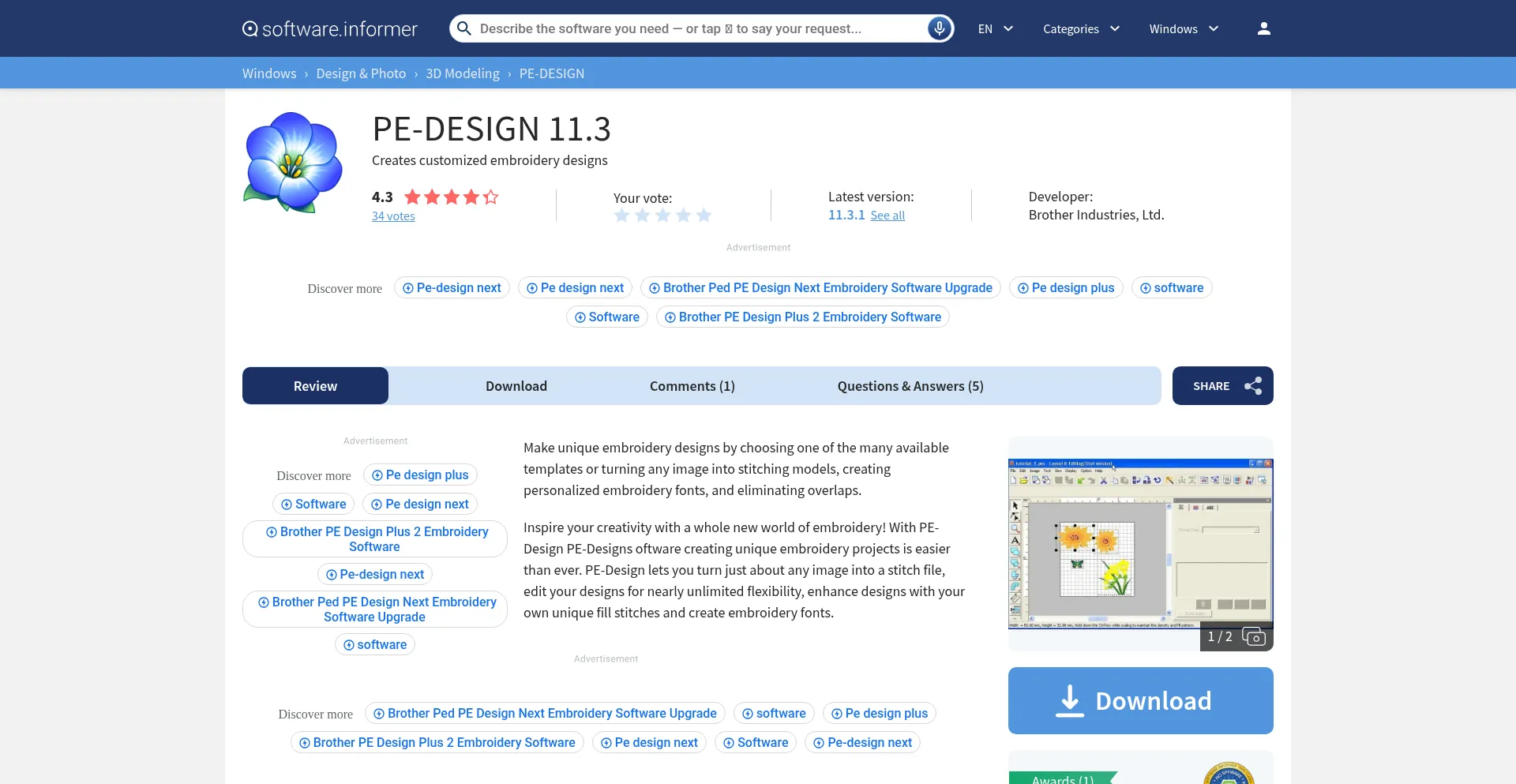Viewport: 1516px width, 784px height.
Task: Click the big blue Download button
Action: pyautogui.click(x=1140, y=700)
